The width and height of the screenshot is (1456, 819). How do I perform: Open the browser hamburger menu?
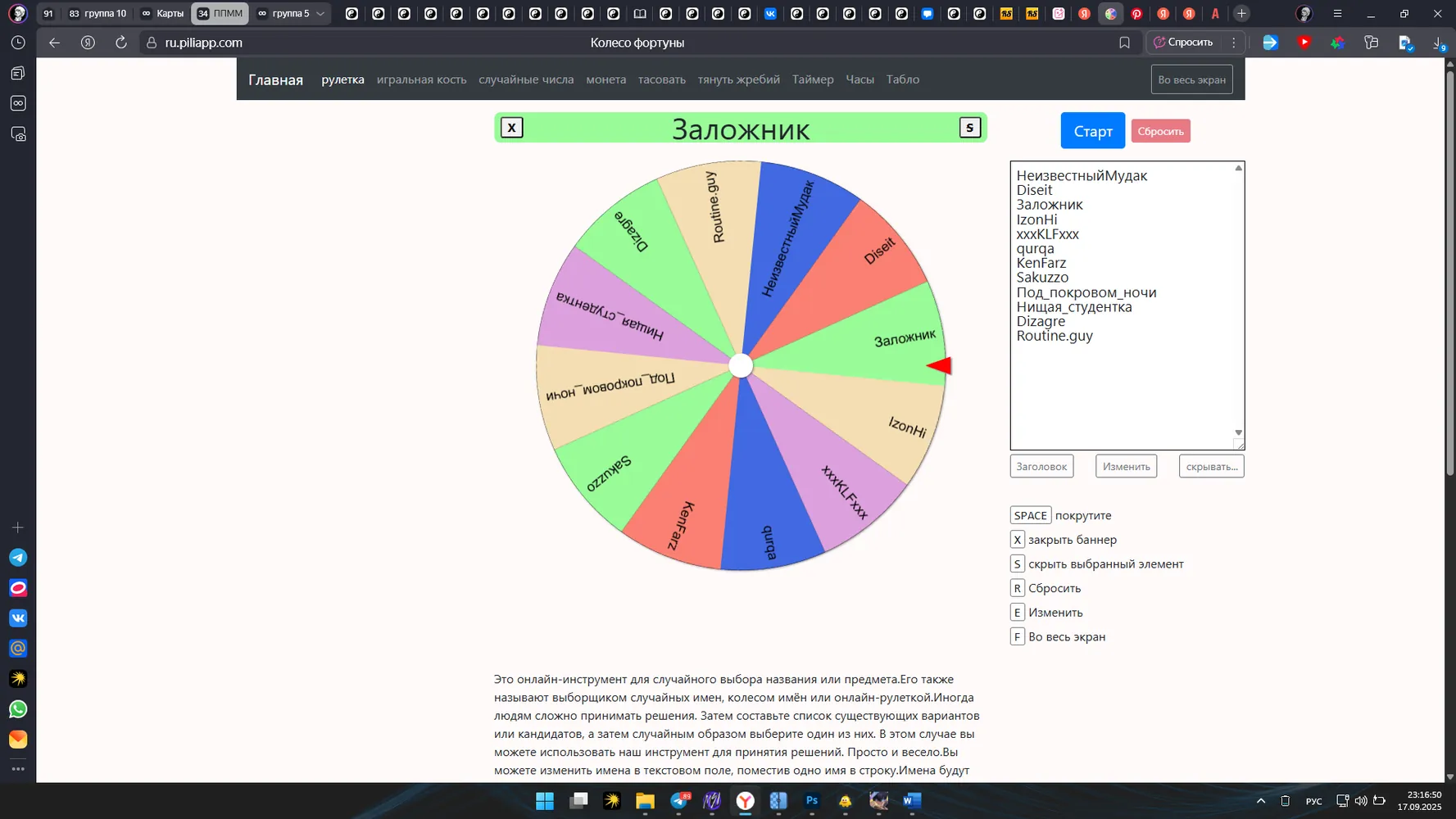[x=1337, y=13]
